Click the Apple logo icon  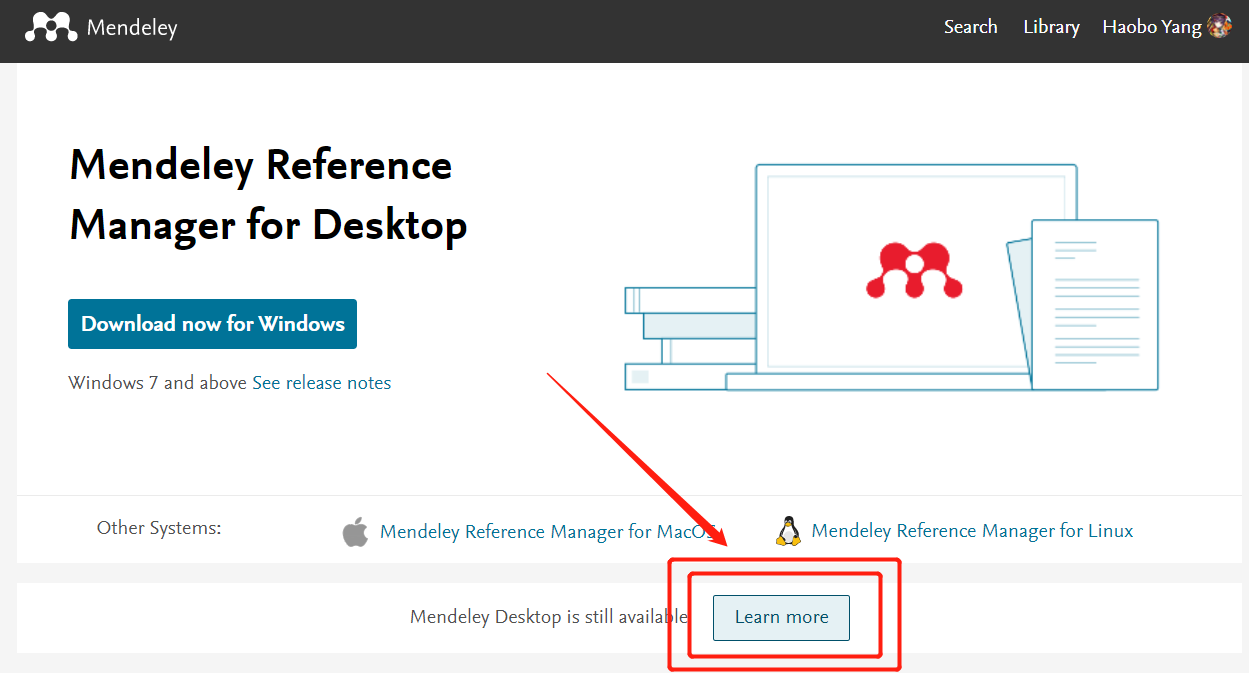(x=355, y=532)
